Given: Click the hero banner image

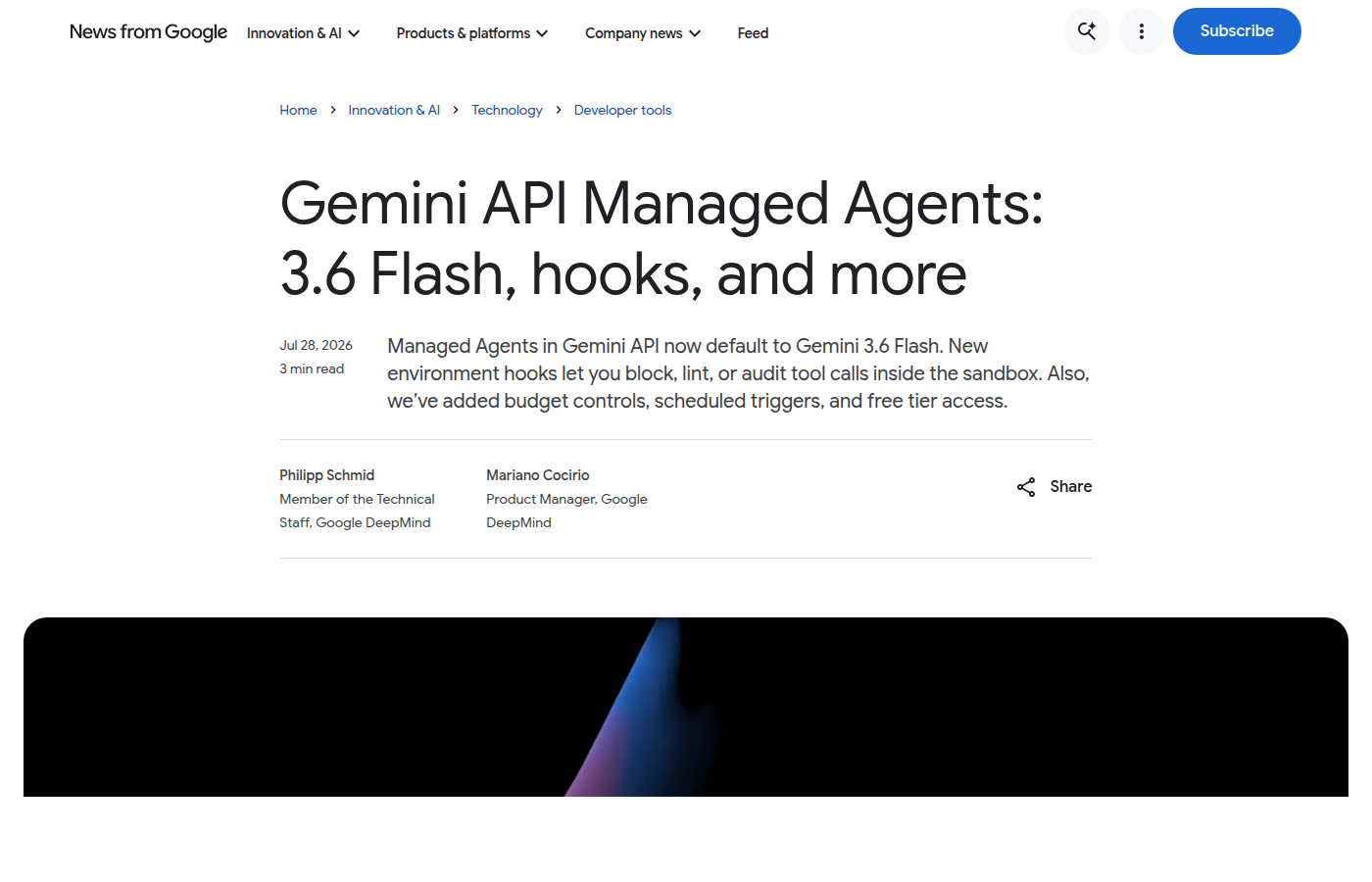Looking at the screenshot, I should (686, 707).
